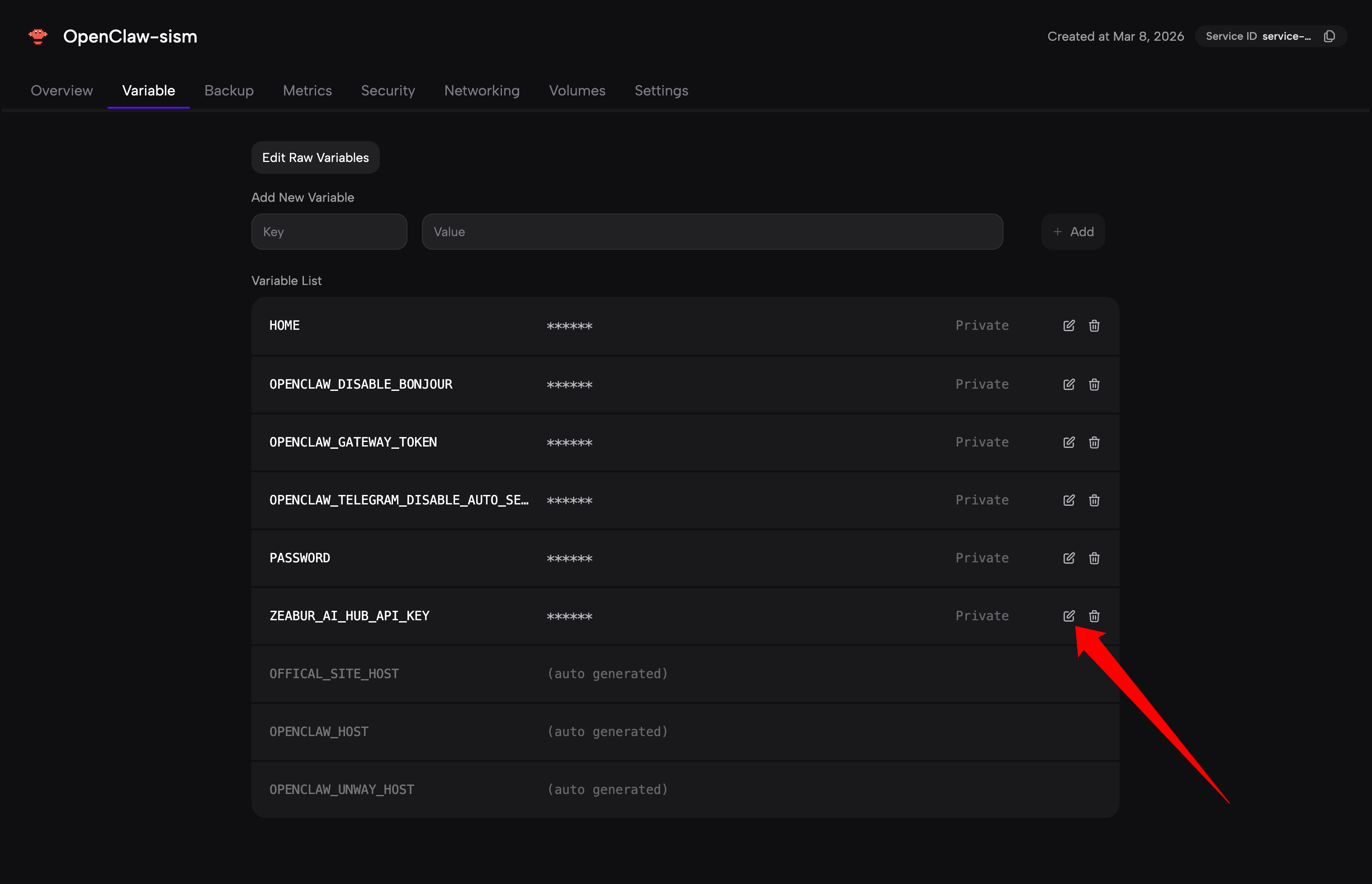Go to the Backup tab
Viewport: 1372px width, 884px height.
[228, 90]
